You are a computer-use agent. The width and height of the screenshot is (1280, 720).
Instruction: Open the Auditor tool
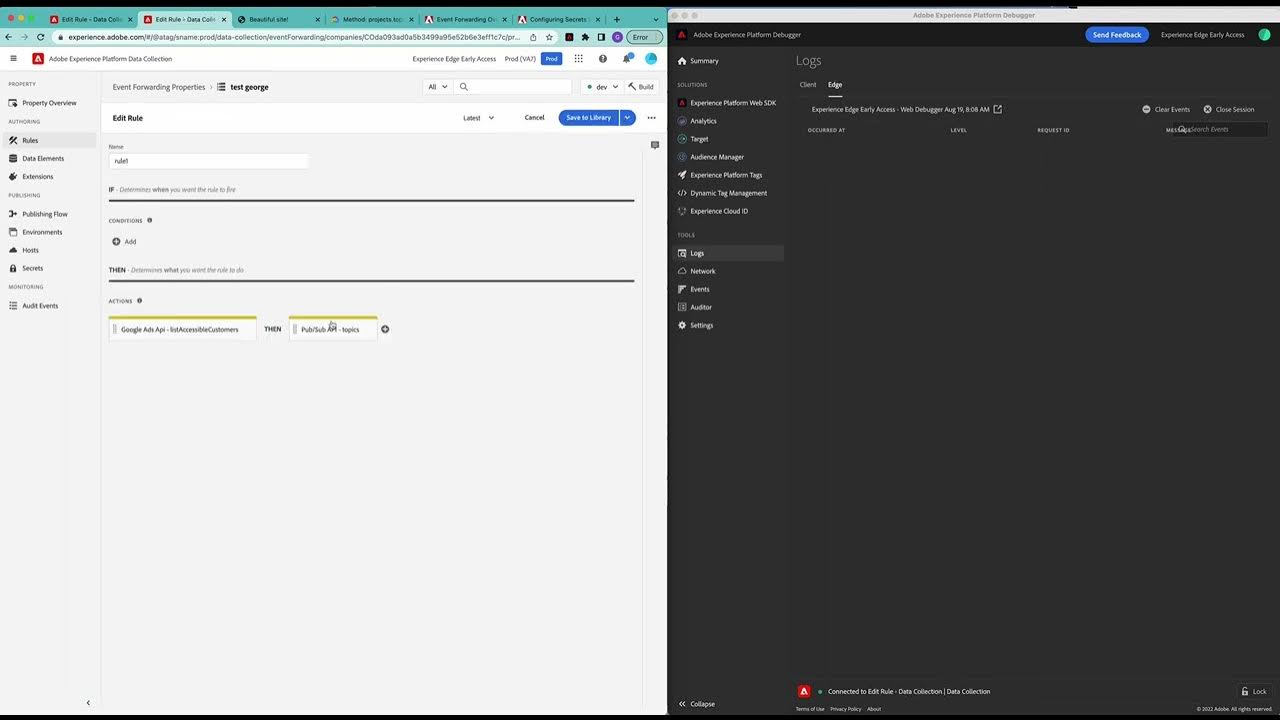pyautogui.click(x=700, y=307)
